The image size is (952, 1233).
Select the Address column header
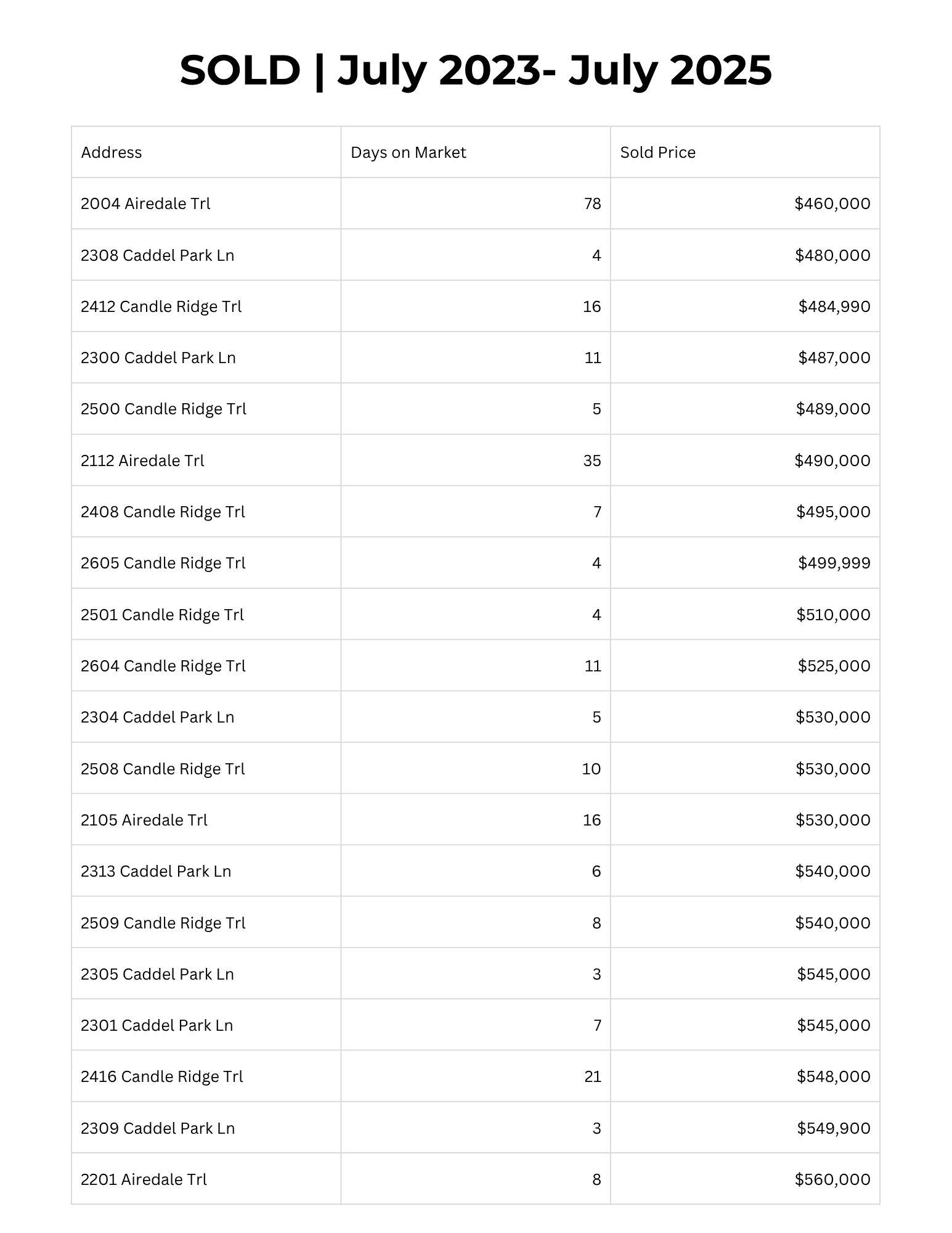(x=112, y=152)
